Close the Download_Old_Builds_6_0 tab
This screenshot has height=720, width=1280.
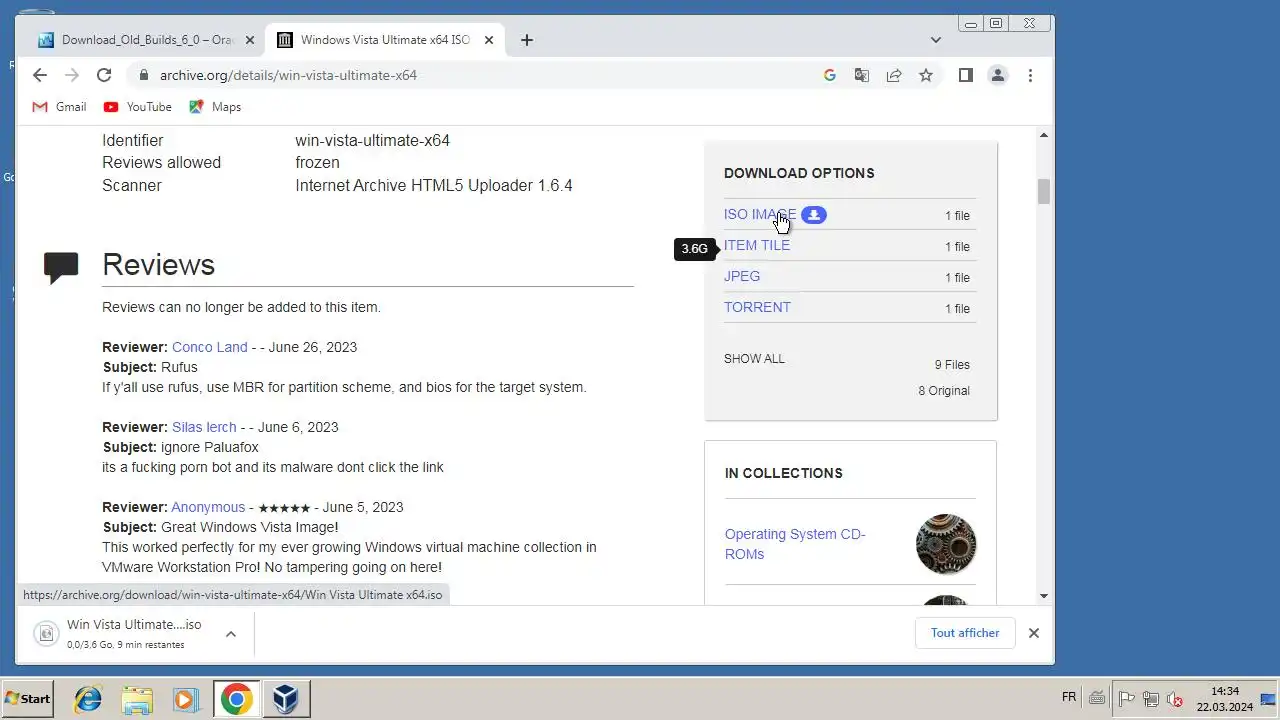[249, 40]
